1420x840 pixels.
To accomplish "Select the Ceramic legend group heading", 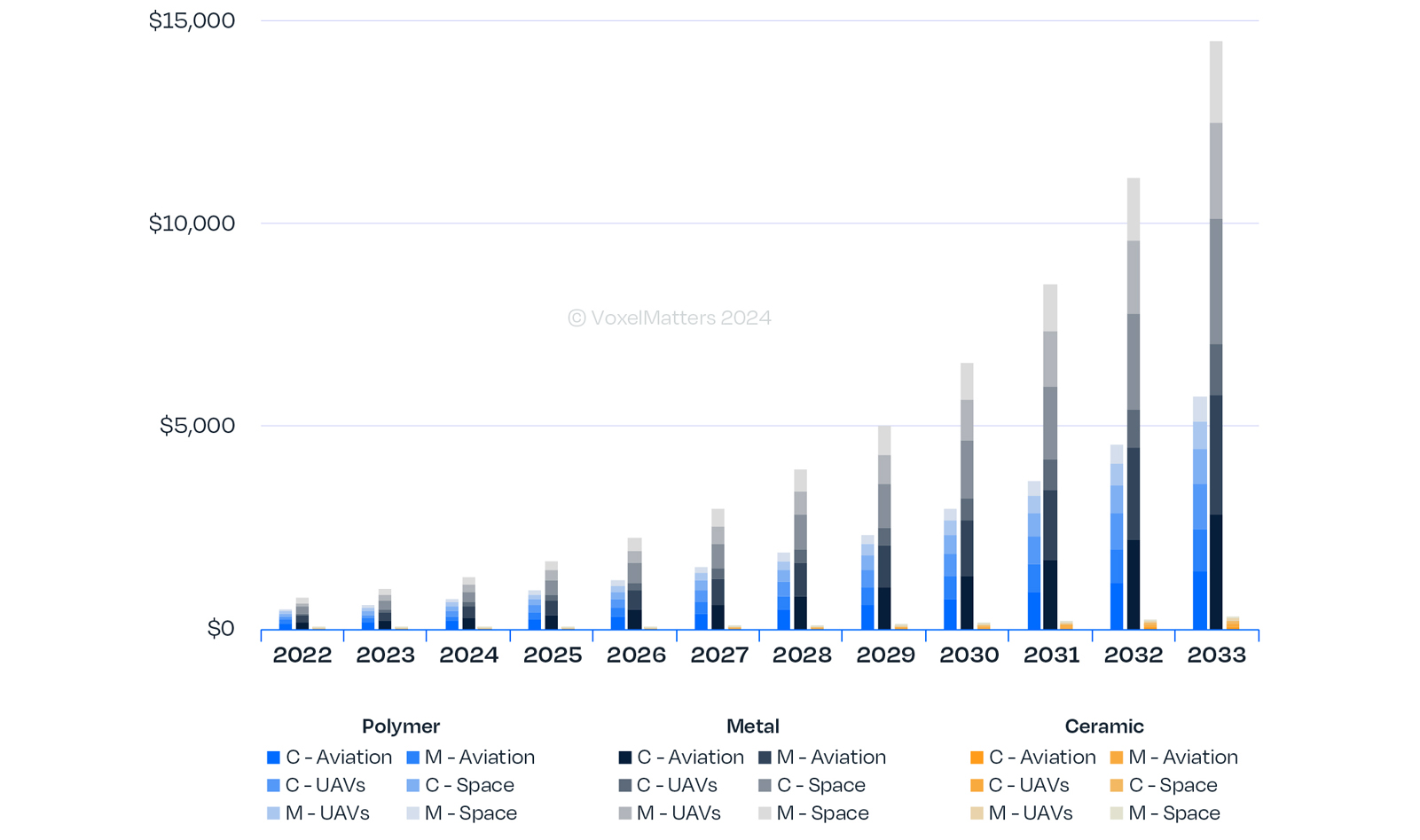I will (x=1104, y=726).
